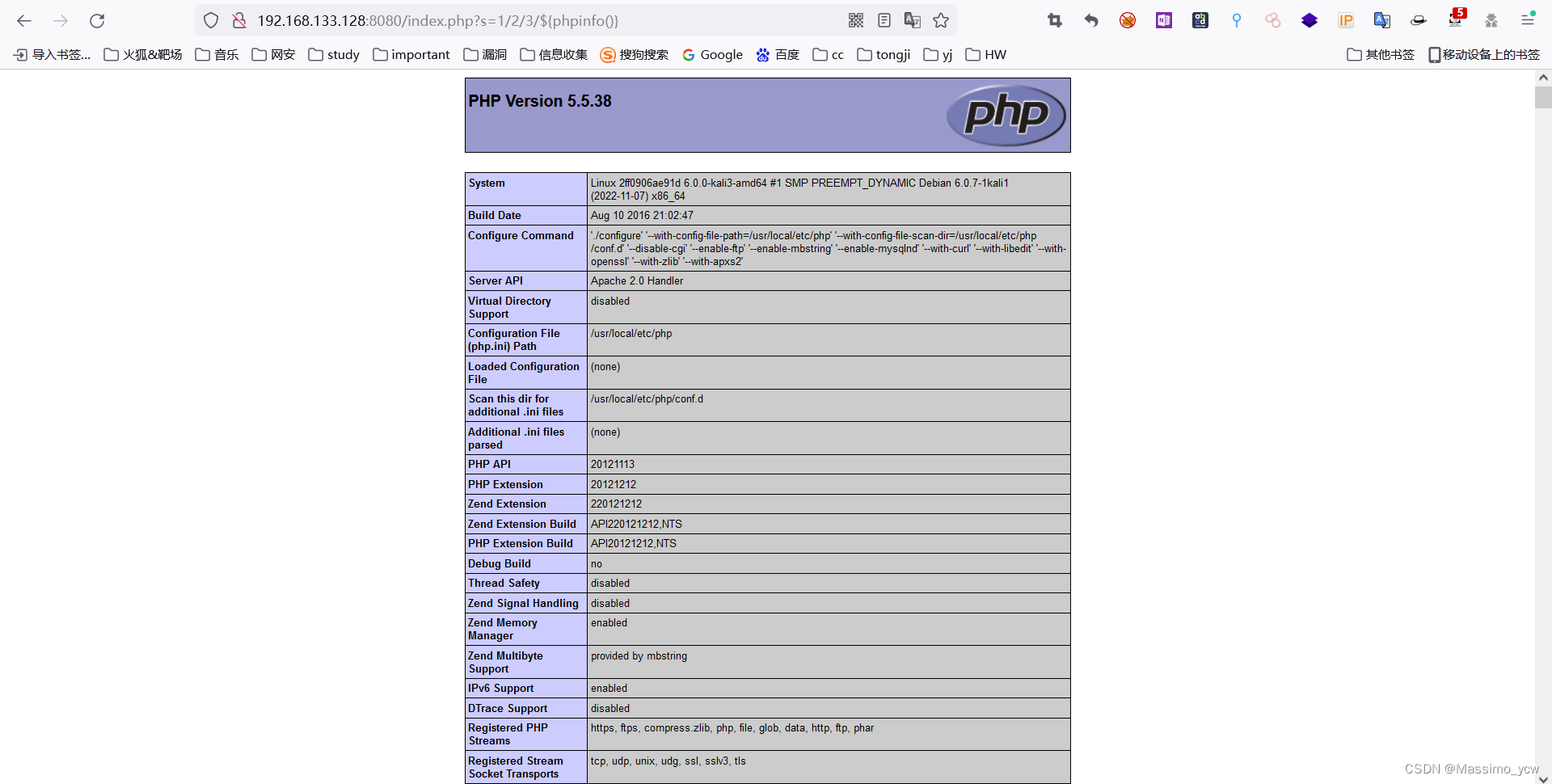This screenshot has height=784, width=1552.
Task: Open the extension with red 5 badge
Action: pos(1456,19)
